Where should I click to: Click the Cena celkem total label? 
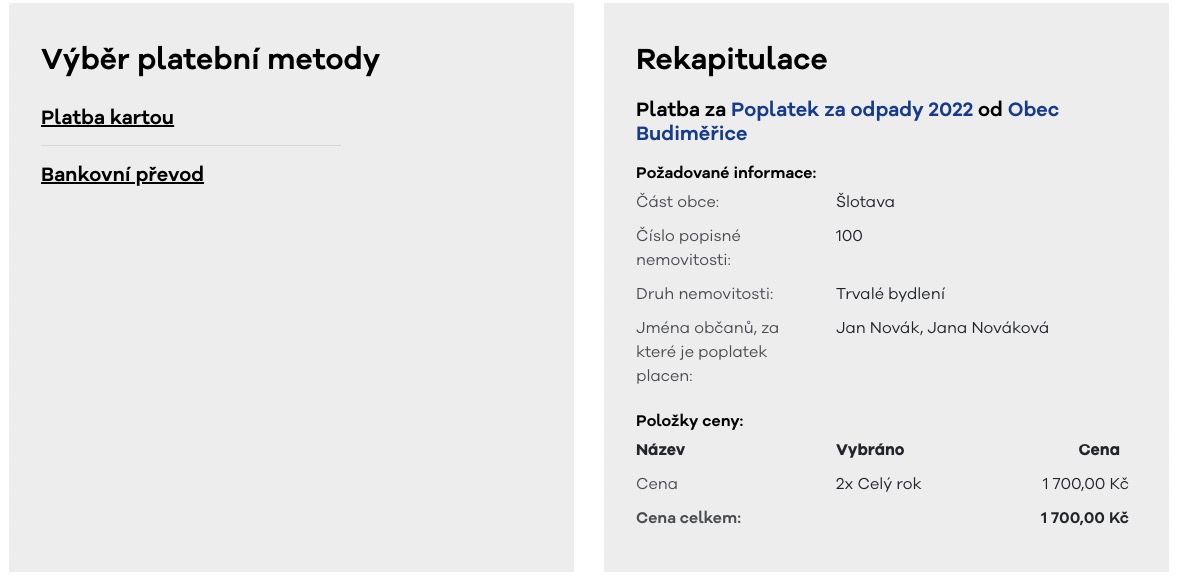pos(688,518)
